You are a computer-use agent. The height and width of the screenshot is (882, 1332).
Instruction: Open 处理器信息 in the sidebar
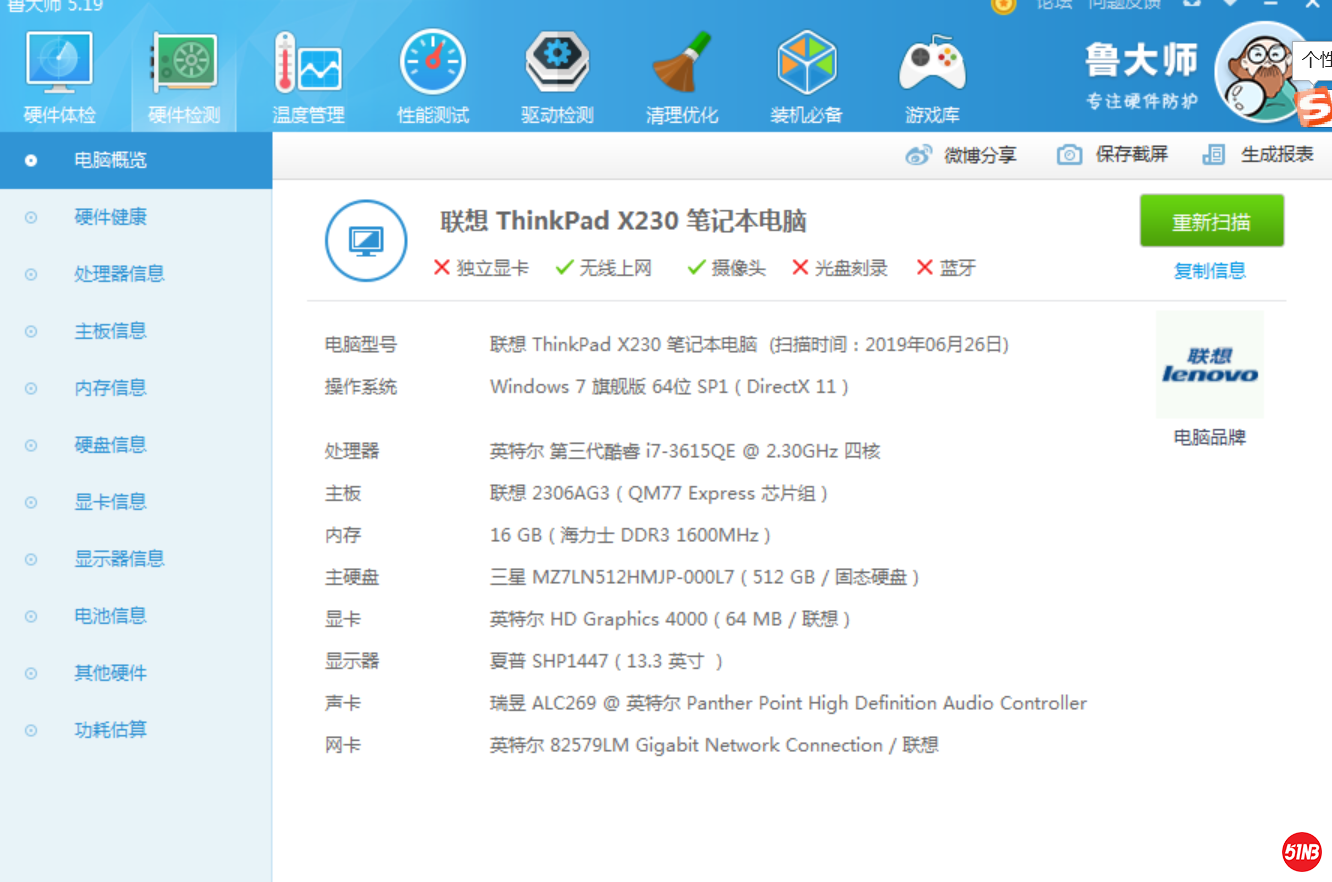click(x=119, y=274)
